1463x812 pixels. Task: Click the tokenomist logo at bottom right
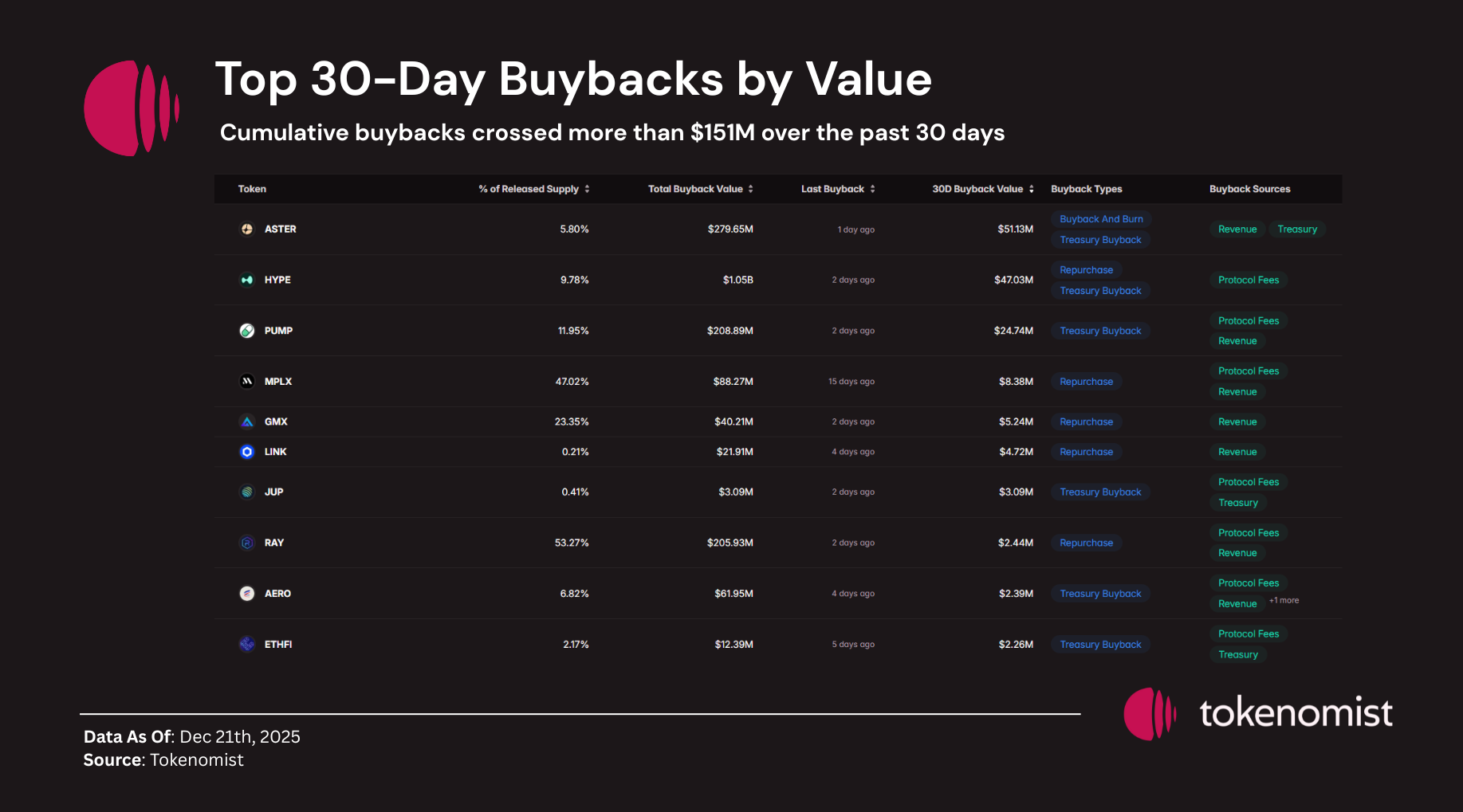point(1258,713)
